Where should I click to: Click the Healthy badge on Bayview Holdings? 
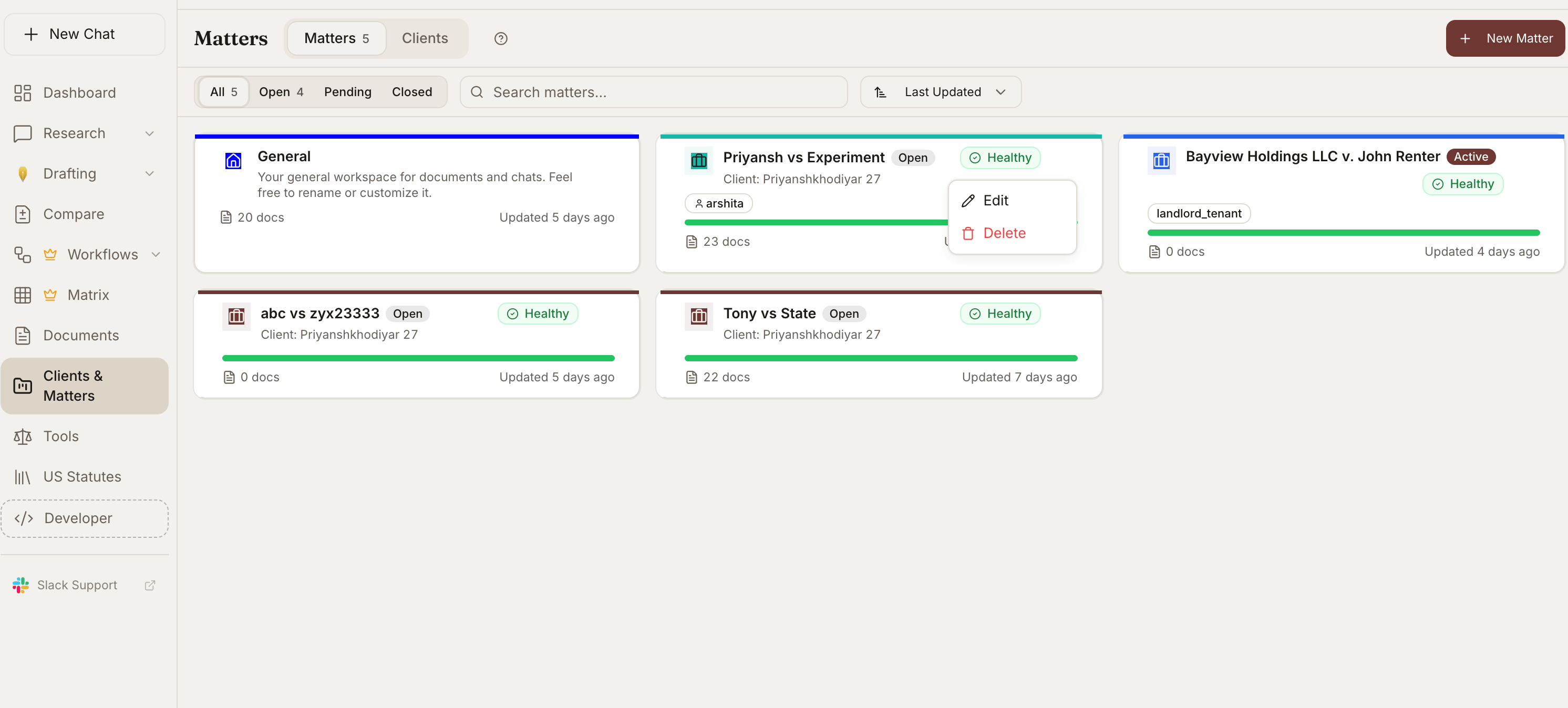tap(1463, 184)
